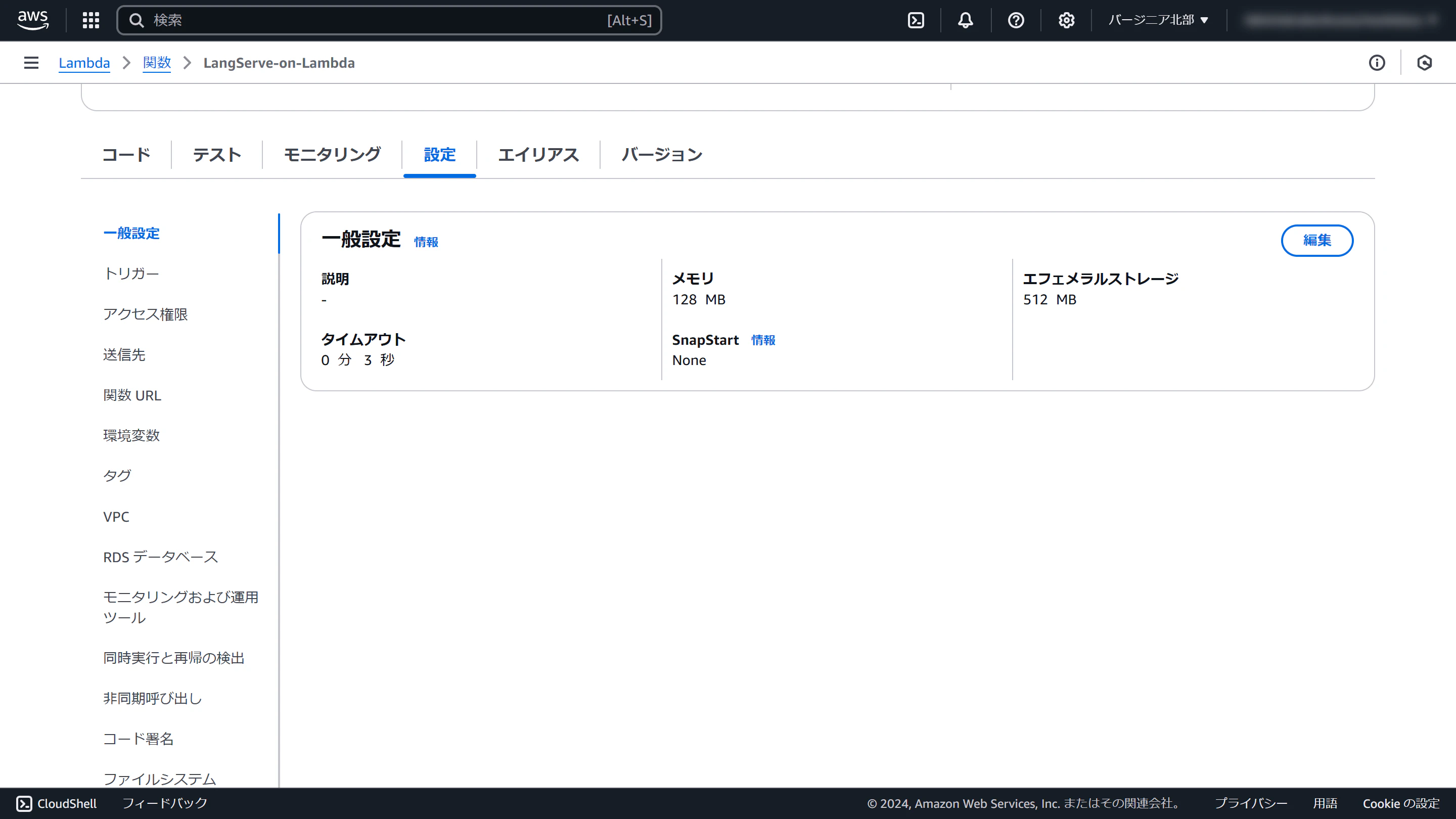Open アクセス権限 in the side menu
1456x819 pixels.
(145, 314)
